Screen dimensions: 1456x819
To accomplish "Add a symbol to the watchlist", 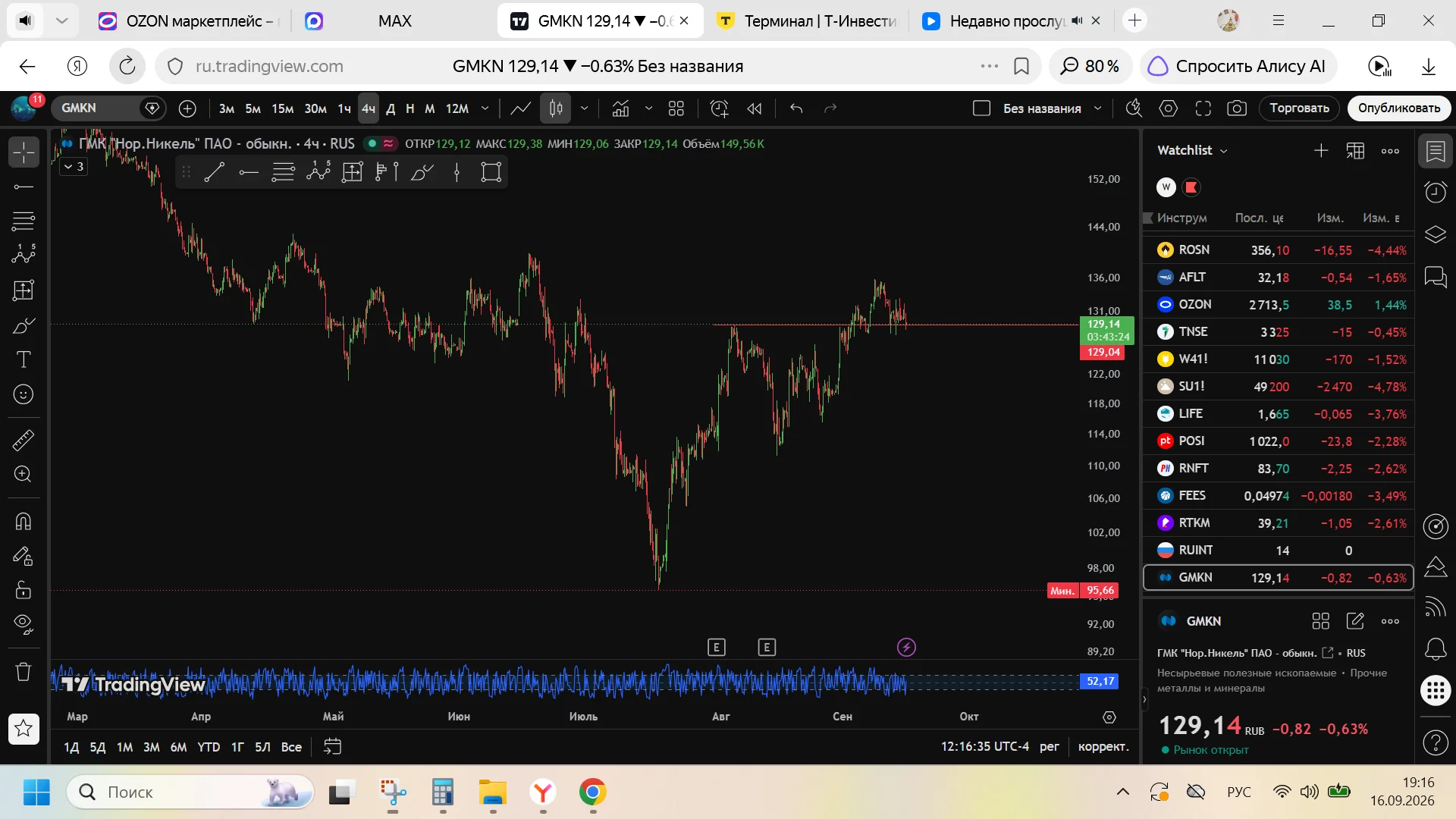I will pyautogui.click(x=1321, y=151).
